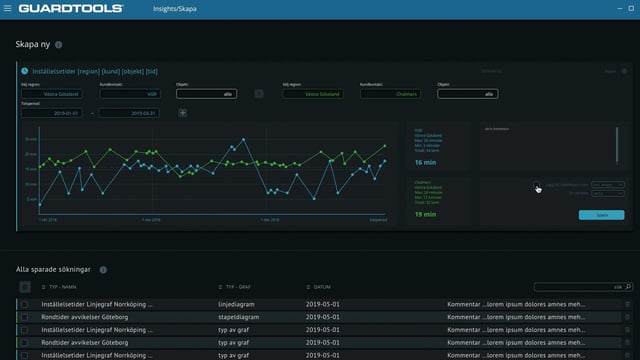Open the Insights/Skapa breadcrumb
The image size is (640, 360).
click(x=175, y=9)
